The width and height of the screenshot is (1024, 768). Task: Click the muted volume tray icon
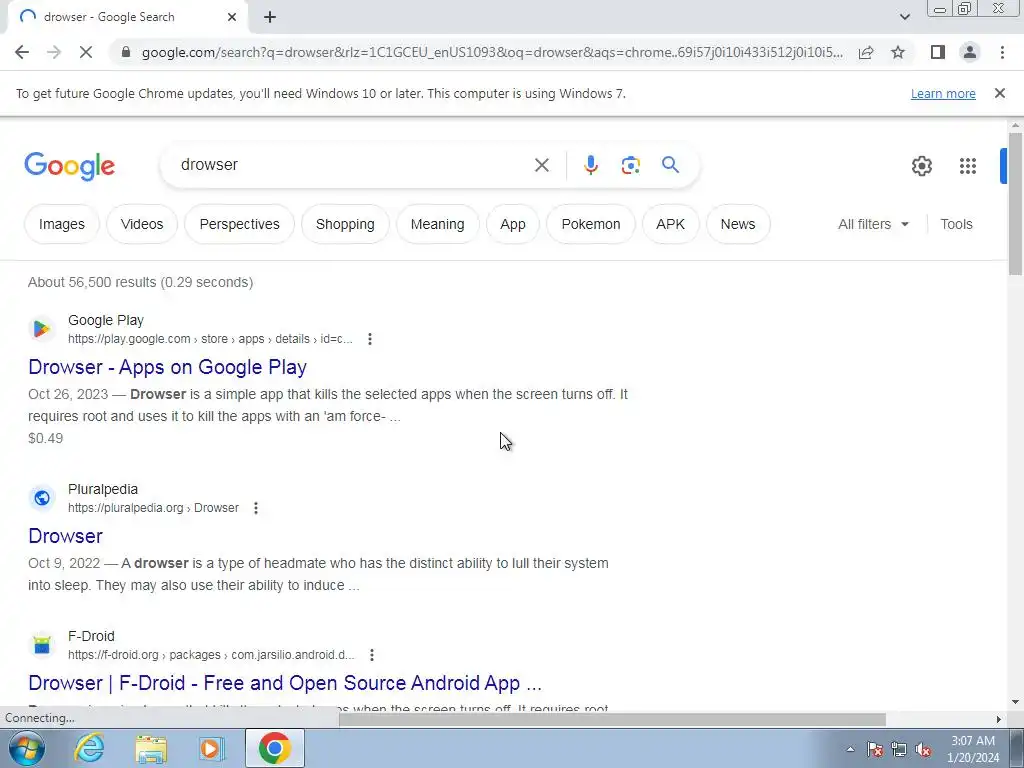(923, 749)
